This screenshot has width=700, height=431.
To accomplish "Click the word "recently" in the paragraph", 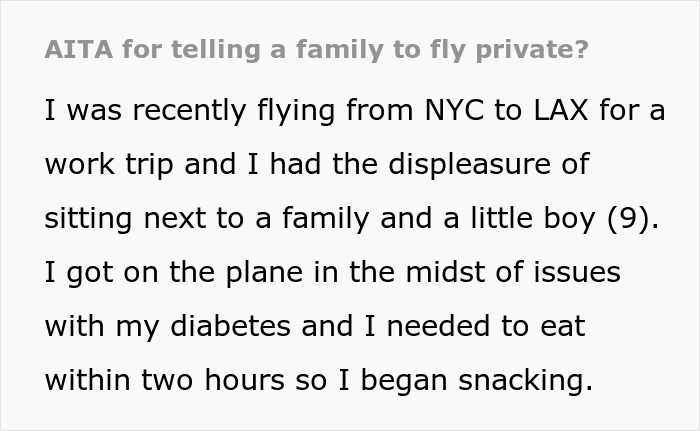I will tap(189, 111).
